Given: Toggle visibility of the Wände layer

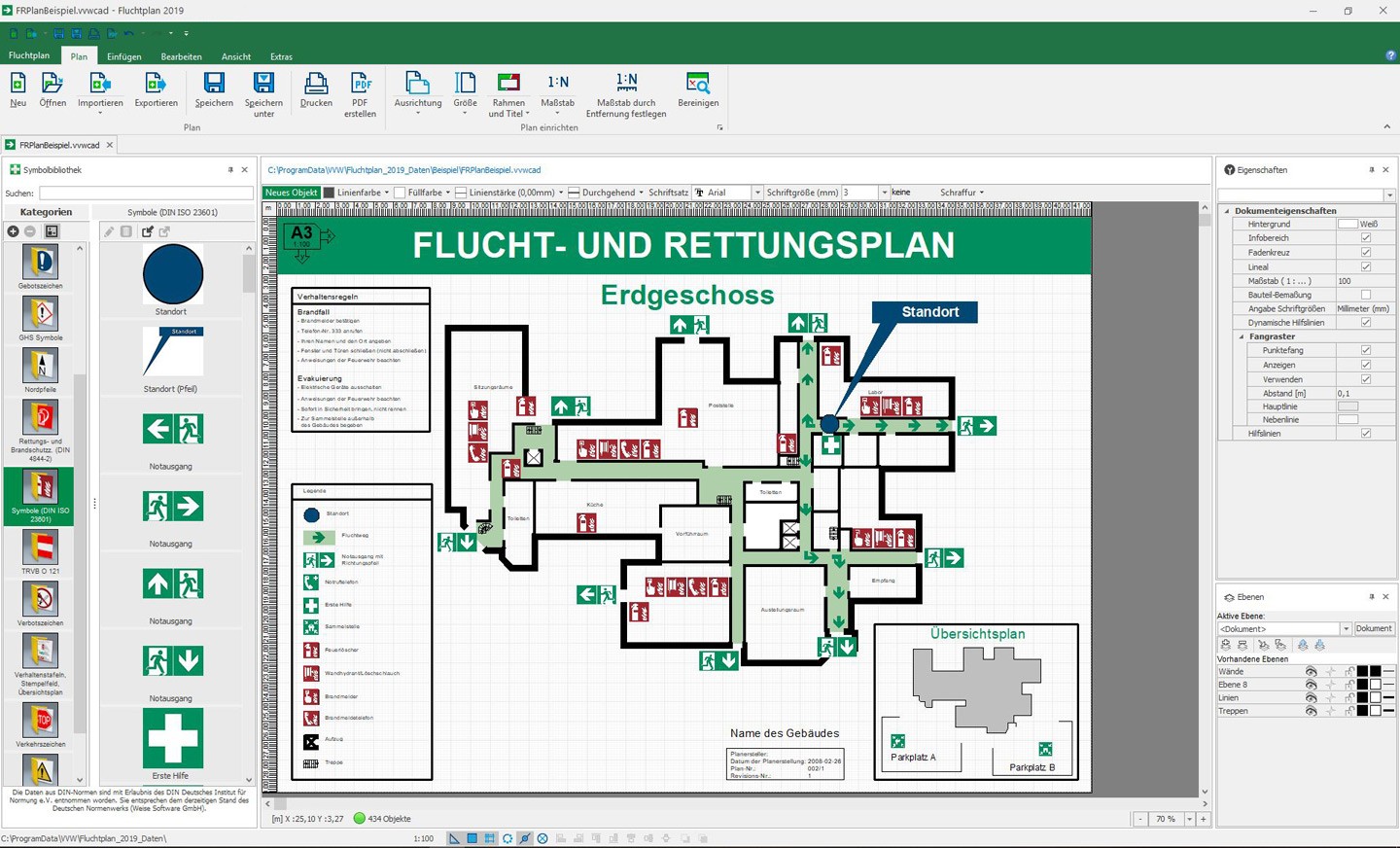Looking at the screenshot, I should pyautogui.click(x=1311, y=672).
